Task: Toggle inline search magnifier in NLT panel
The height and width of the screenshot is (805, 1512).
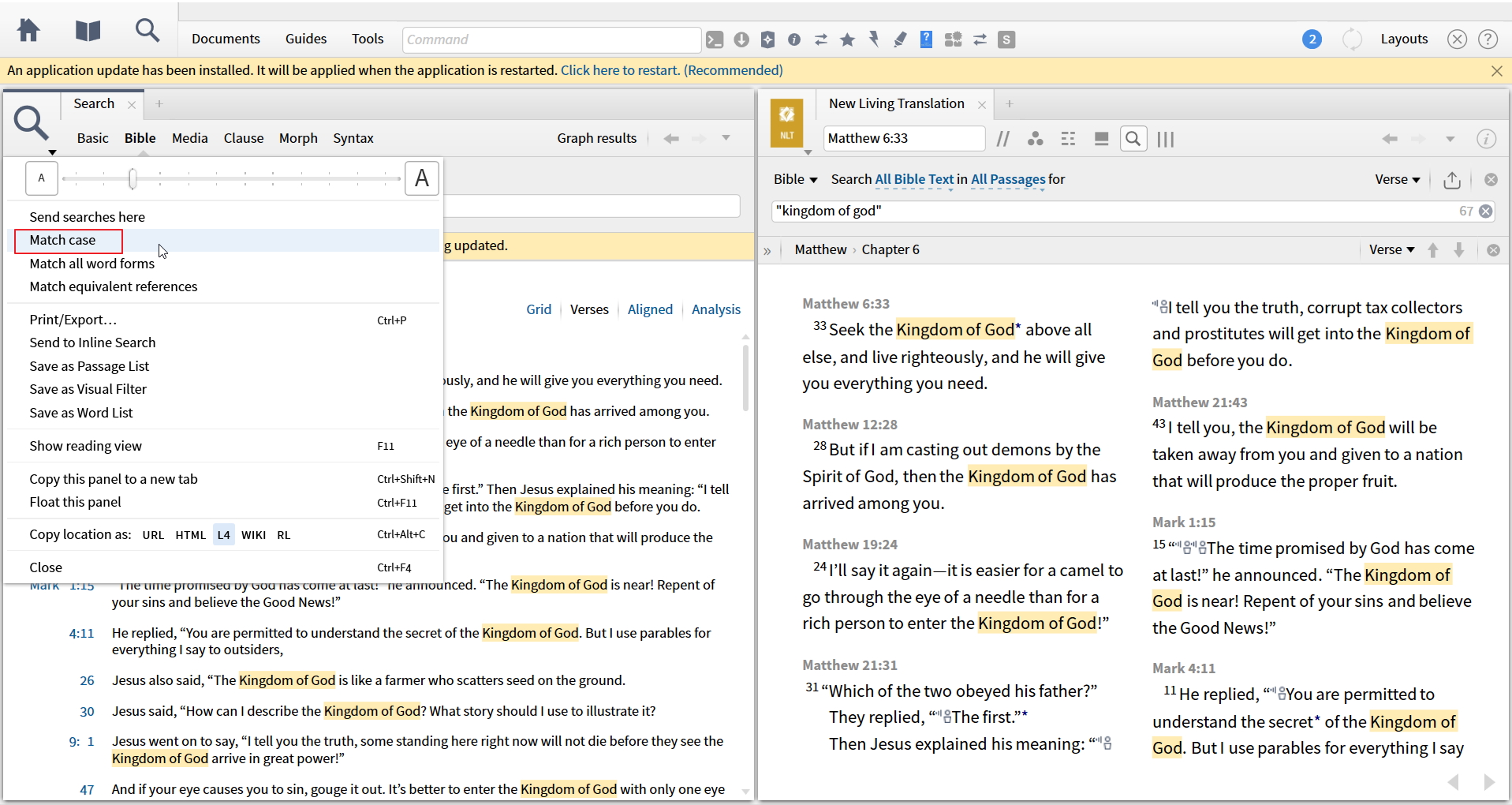Action: tap(1133, 139)
